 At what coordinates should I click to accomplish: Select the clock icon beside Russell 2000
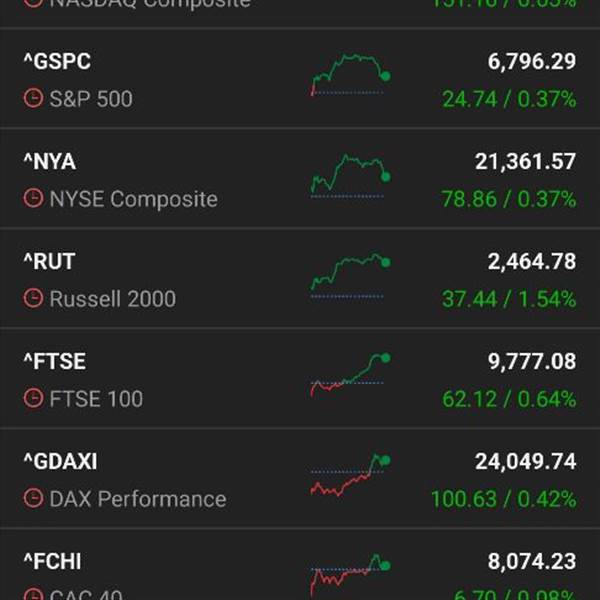(34, 299)
